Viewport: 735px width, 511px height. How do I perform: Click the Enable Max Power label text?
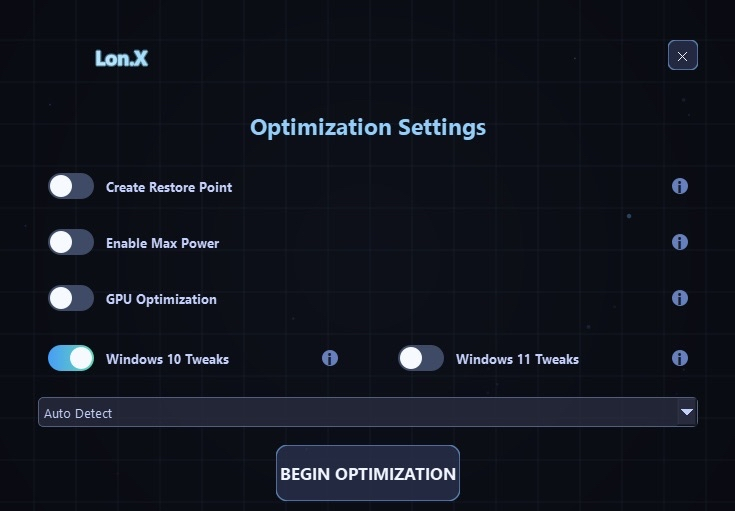point(162,243)
